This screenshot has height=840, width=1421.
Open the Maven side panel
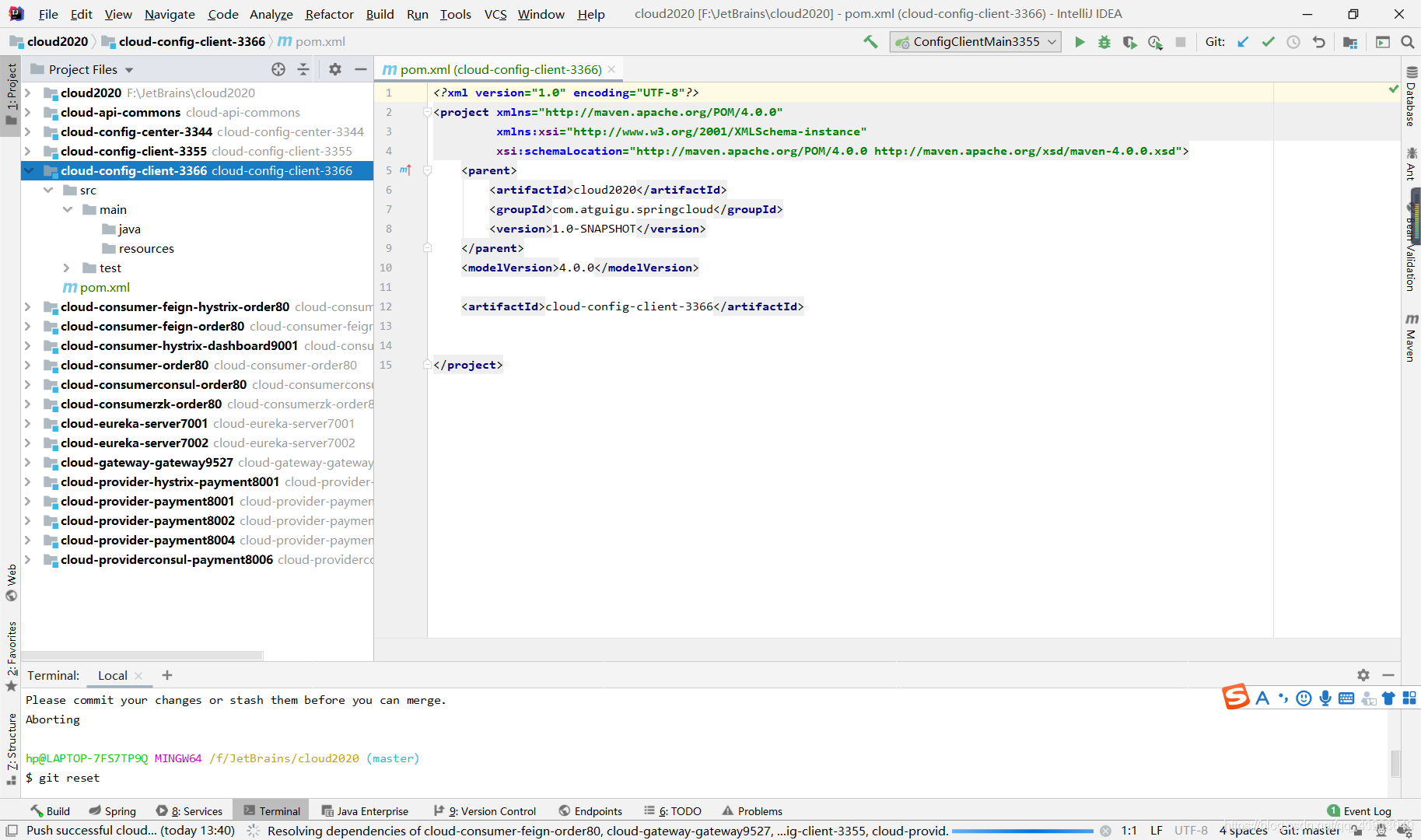click(x=1411, y=337)
